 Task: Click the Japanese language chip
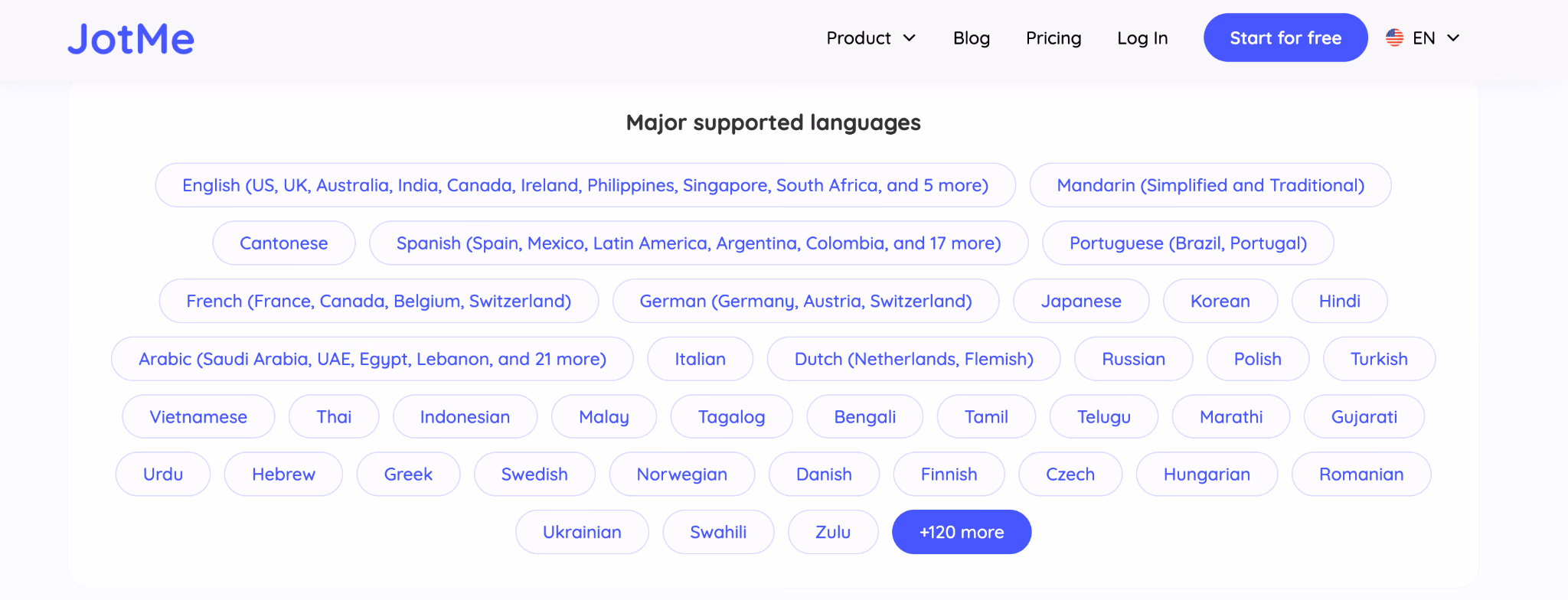click(1081, 301)
